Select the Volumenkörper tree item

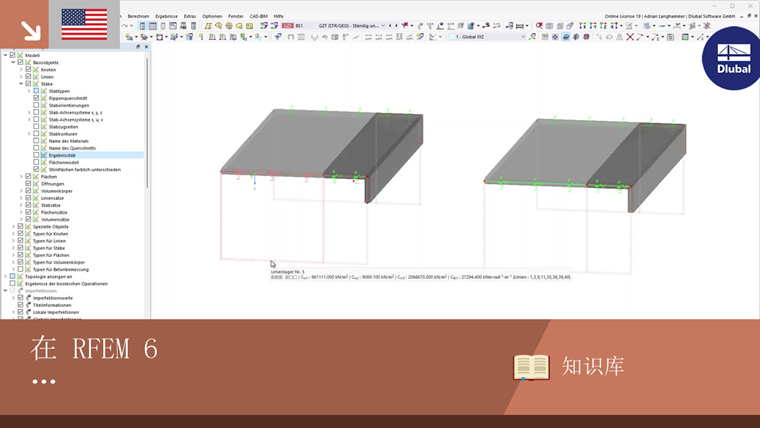[x=56, y=191]
